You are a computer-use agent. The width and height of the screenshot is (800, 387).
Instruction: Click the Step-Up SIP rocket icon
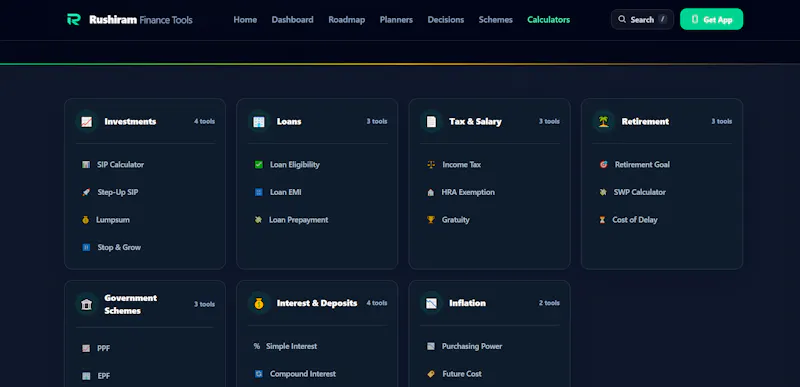pos(86,192)
